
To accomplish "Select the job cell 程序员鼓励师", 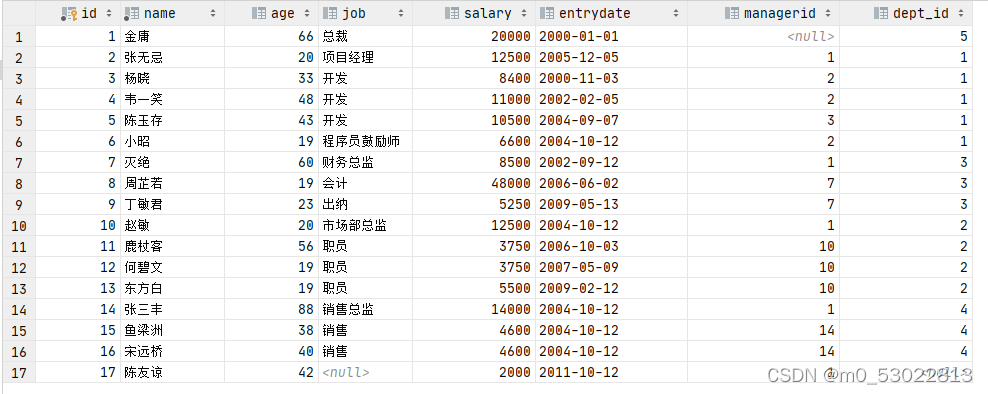I will (x=365, y=141).
